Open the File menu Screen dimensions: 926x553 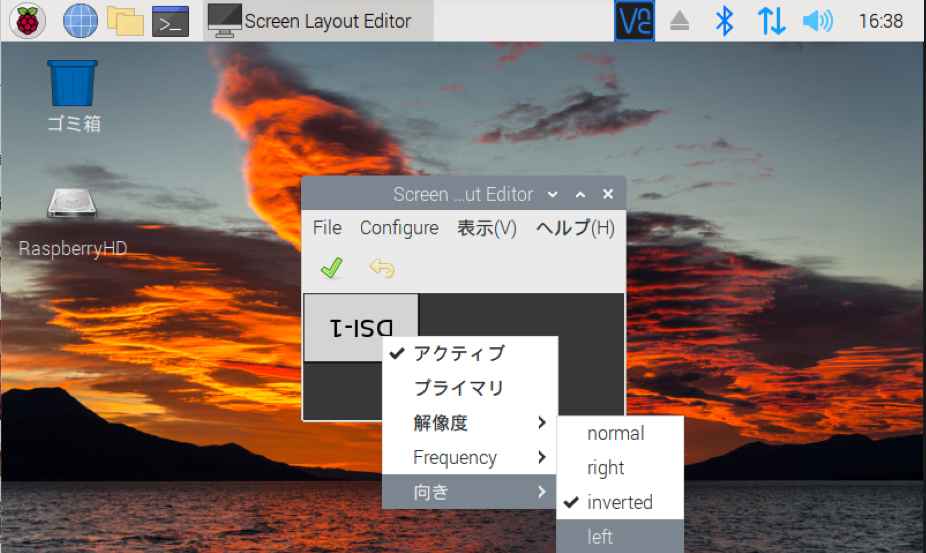point(327,228)
